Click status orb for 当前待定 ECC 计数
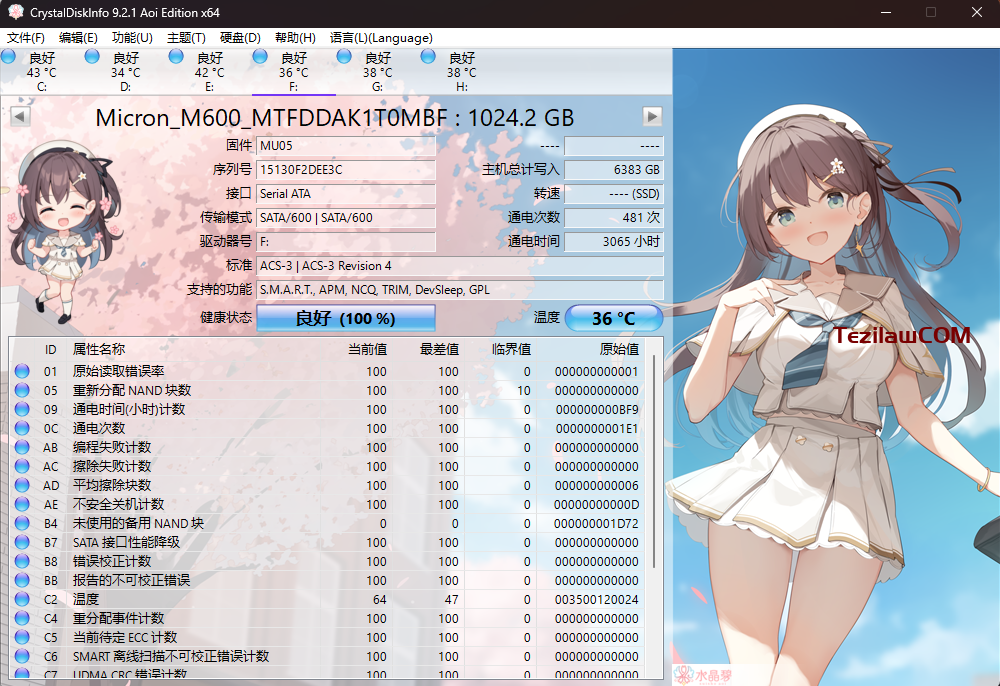This screenshot has height=686, width=1000. pos(22,637)
